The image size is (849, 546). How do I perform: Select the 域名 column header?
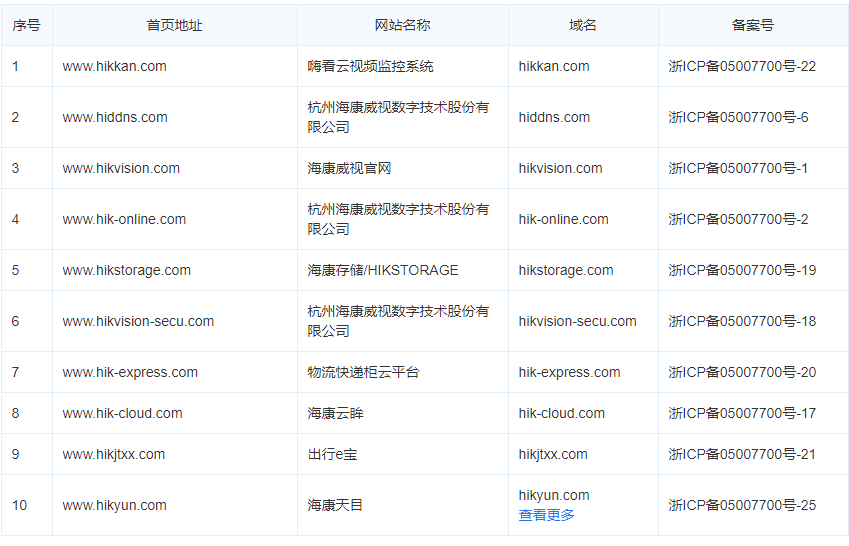point(583,25)
